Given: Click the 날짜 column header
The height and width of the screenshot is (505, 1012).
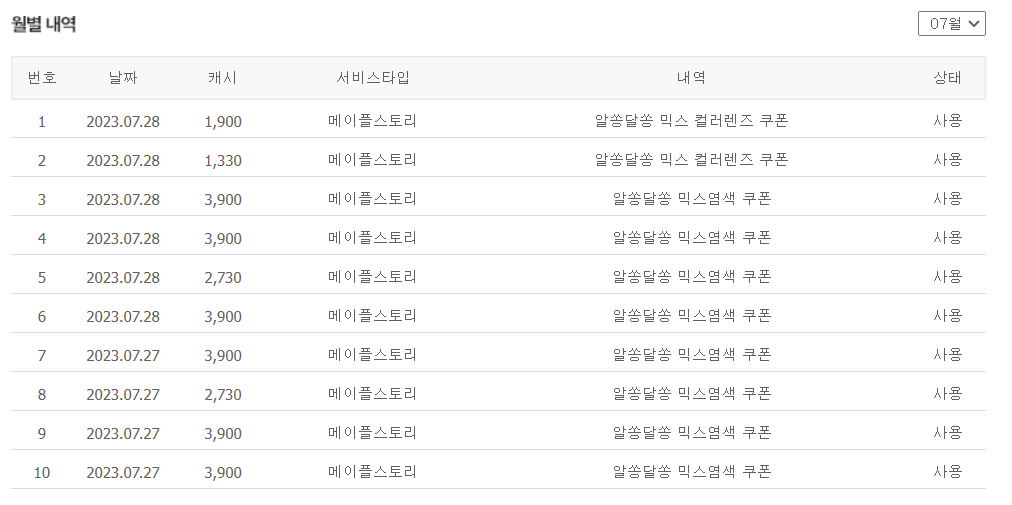Looking at the screenshot, I should tap(122, 78).
